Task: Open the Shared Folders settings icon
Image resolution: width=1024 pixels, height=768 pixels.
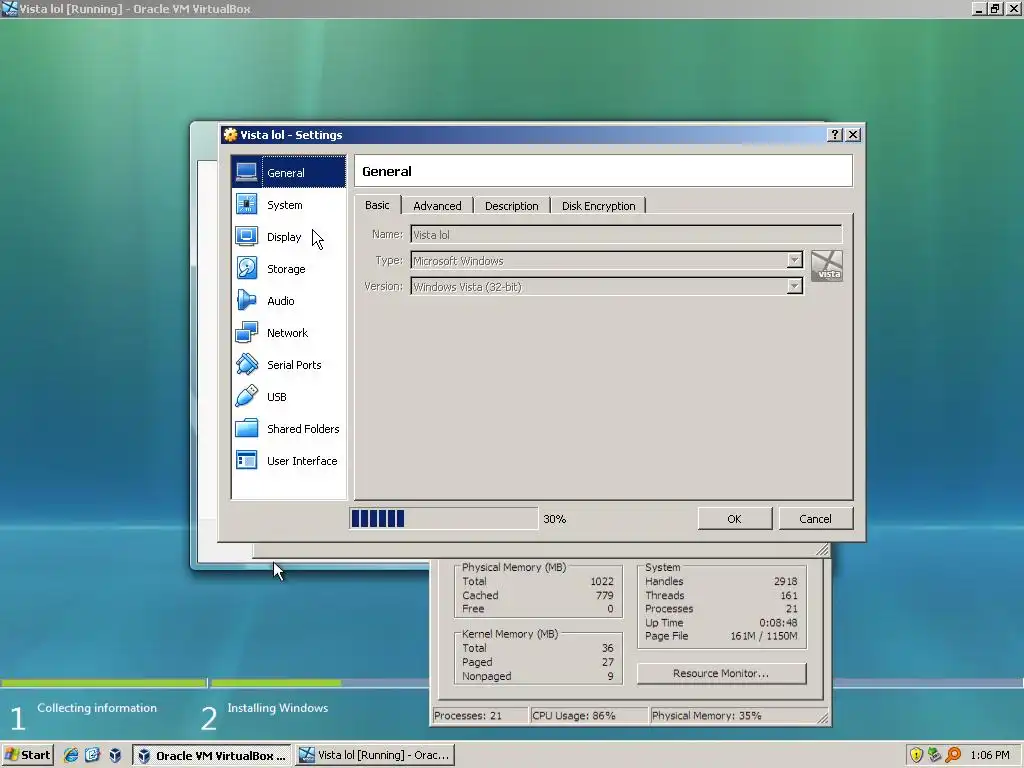Action: 247,428
